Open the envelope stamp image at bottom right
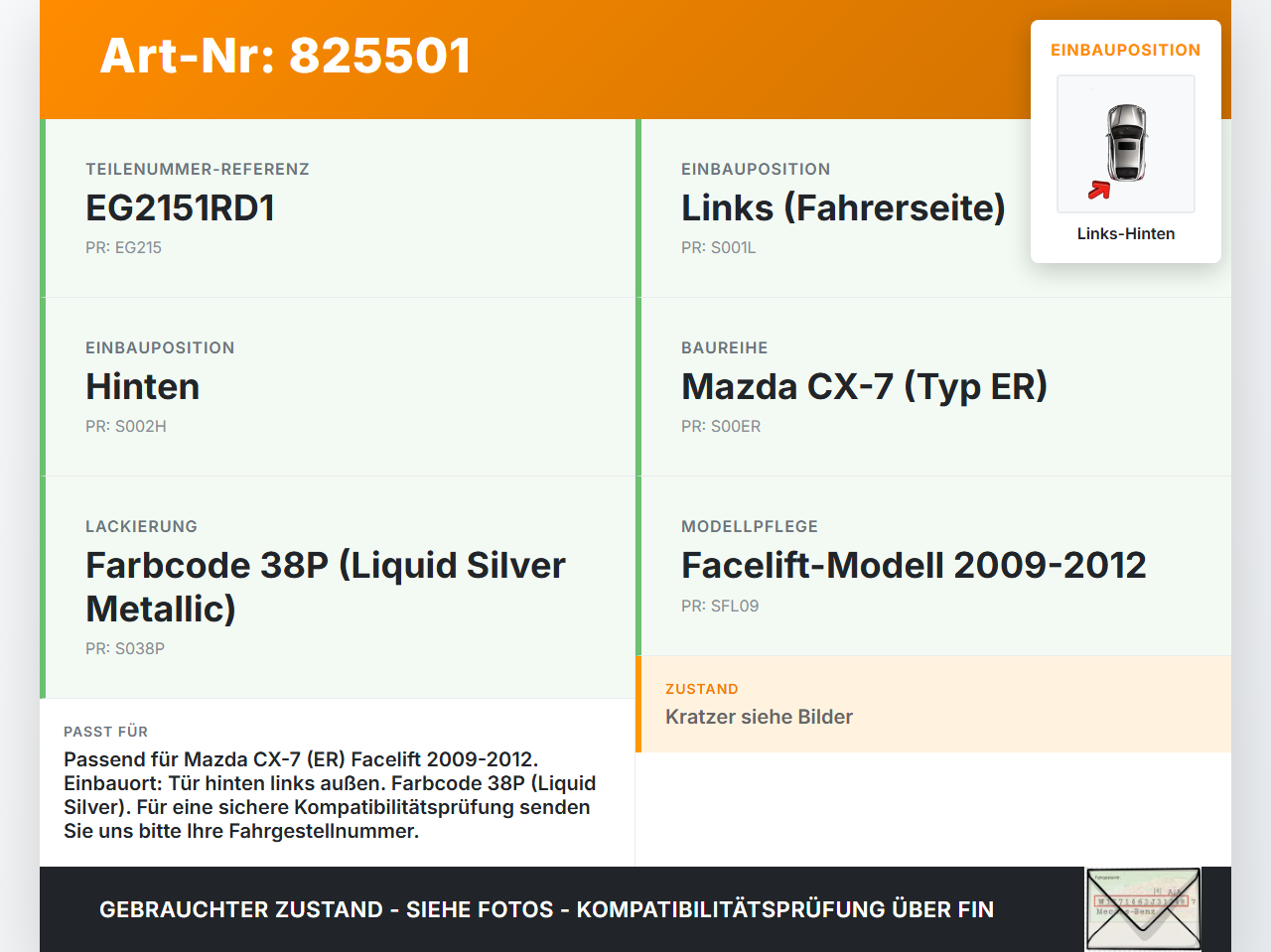Viewport: 1271px width, 952px height. point(1143,909)
